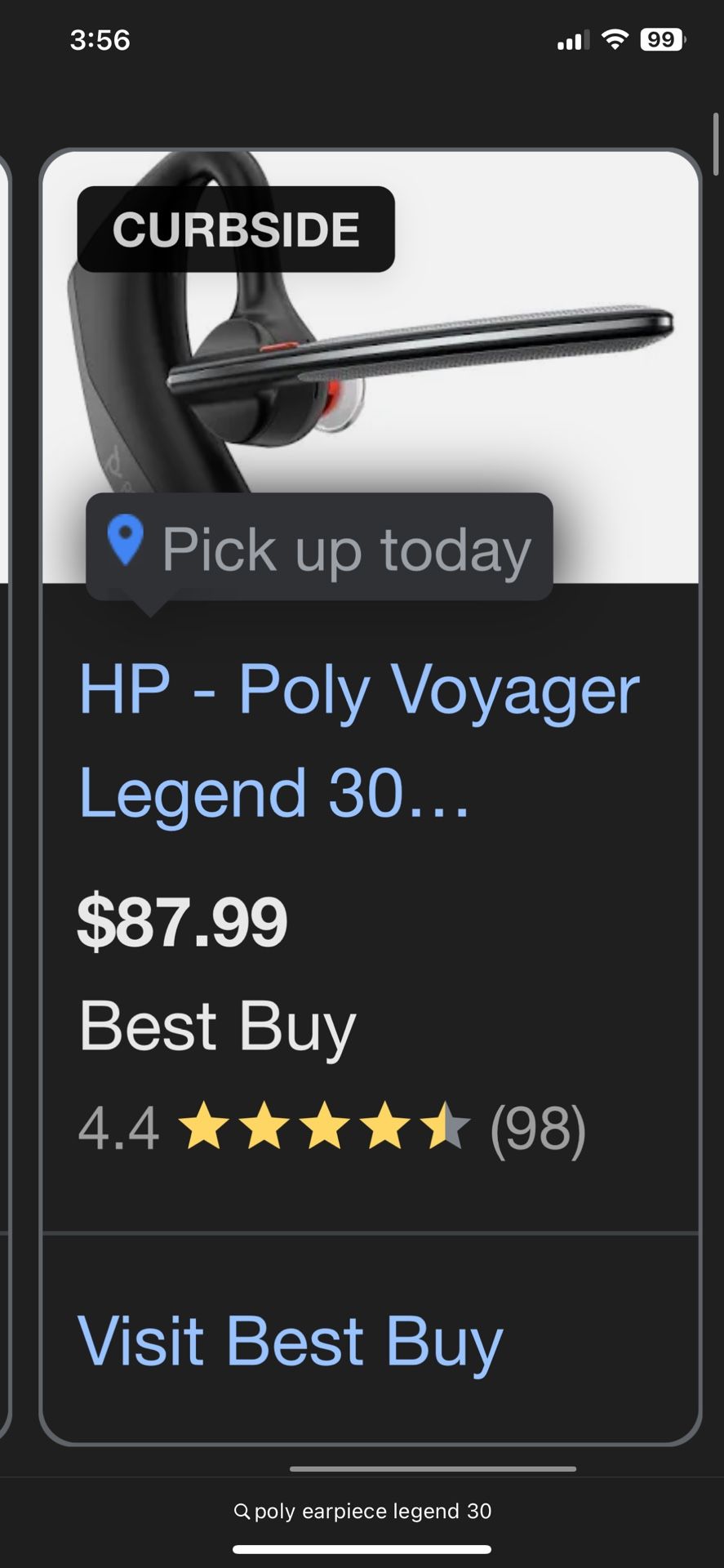Select the Best Buy seller name
Screen dimensions: 724x1568
pos(217,1026)
